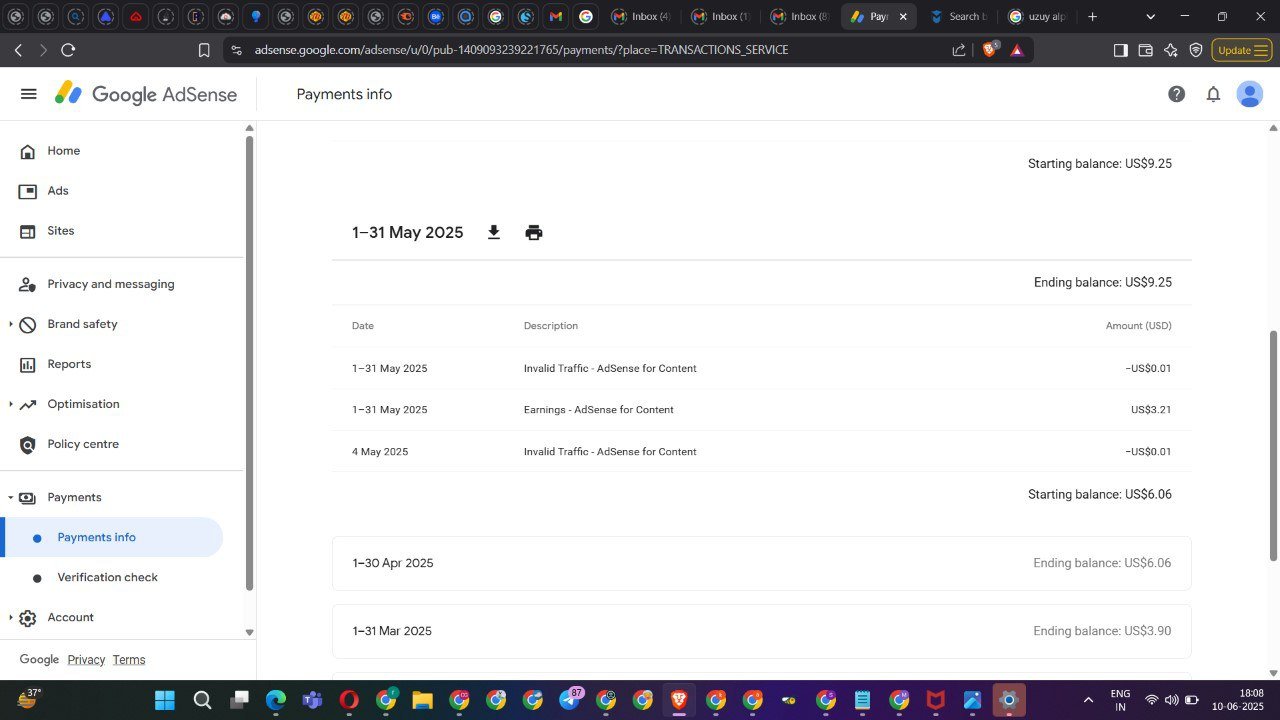Download the 1–31 May 2025 statement
The width and height of the screenshot is (1280, 720).
coord(493,232)
